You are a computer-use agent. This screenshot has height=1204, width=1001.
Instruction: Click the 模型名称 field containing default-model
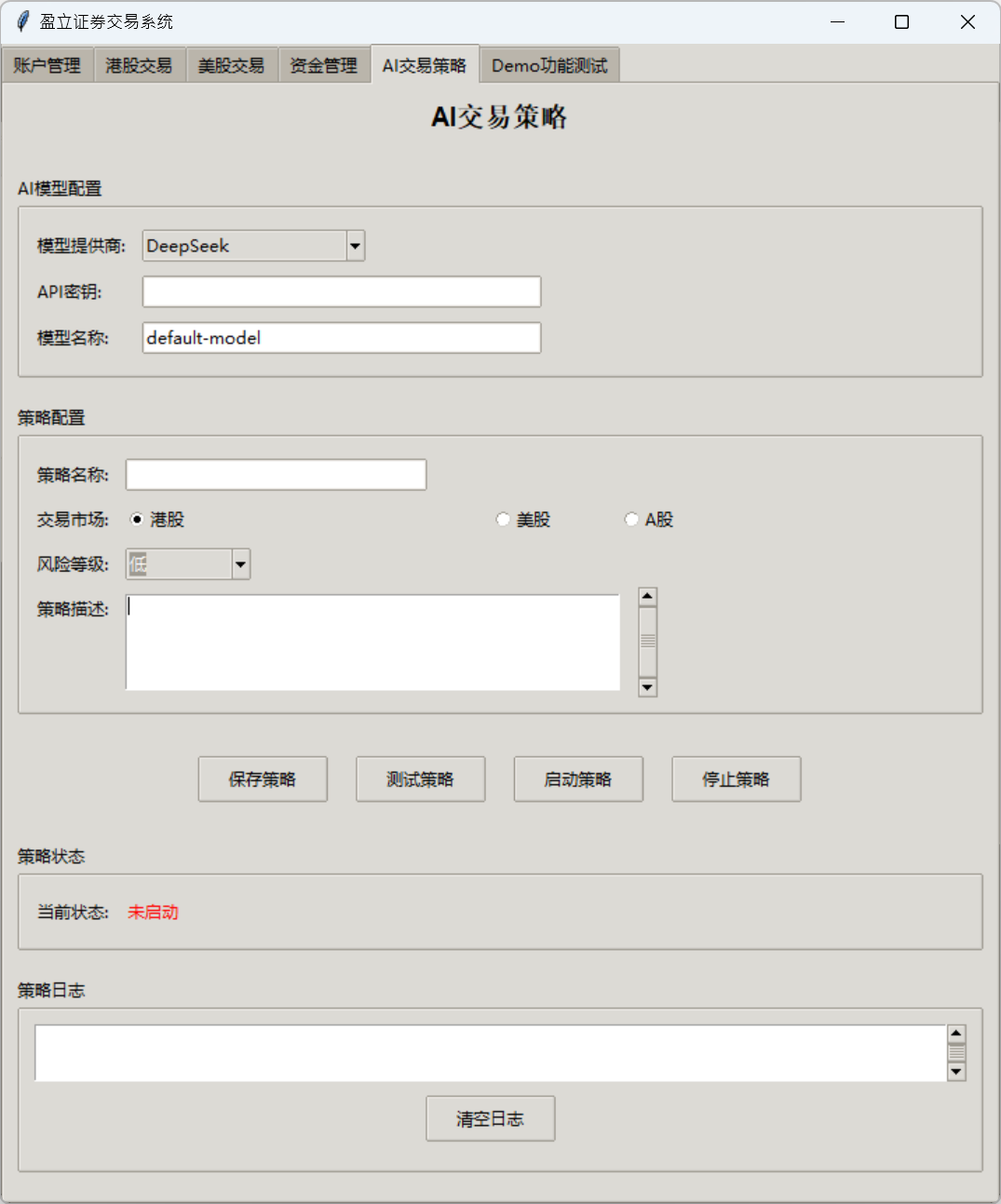[342, 338]
